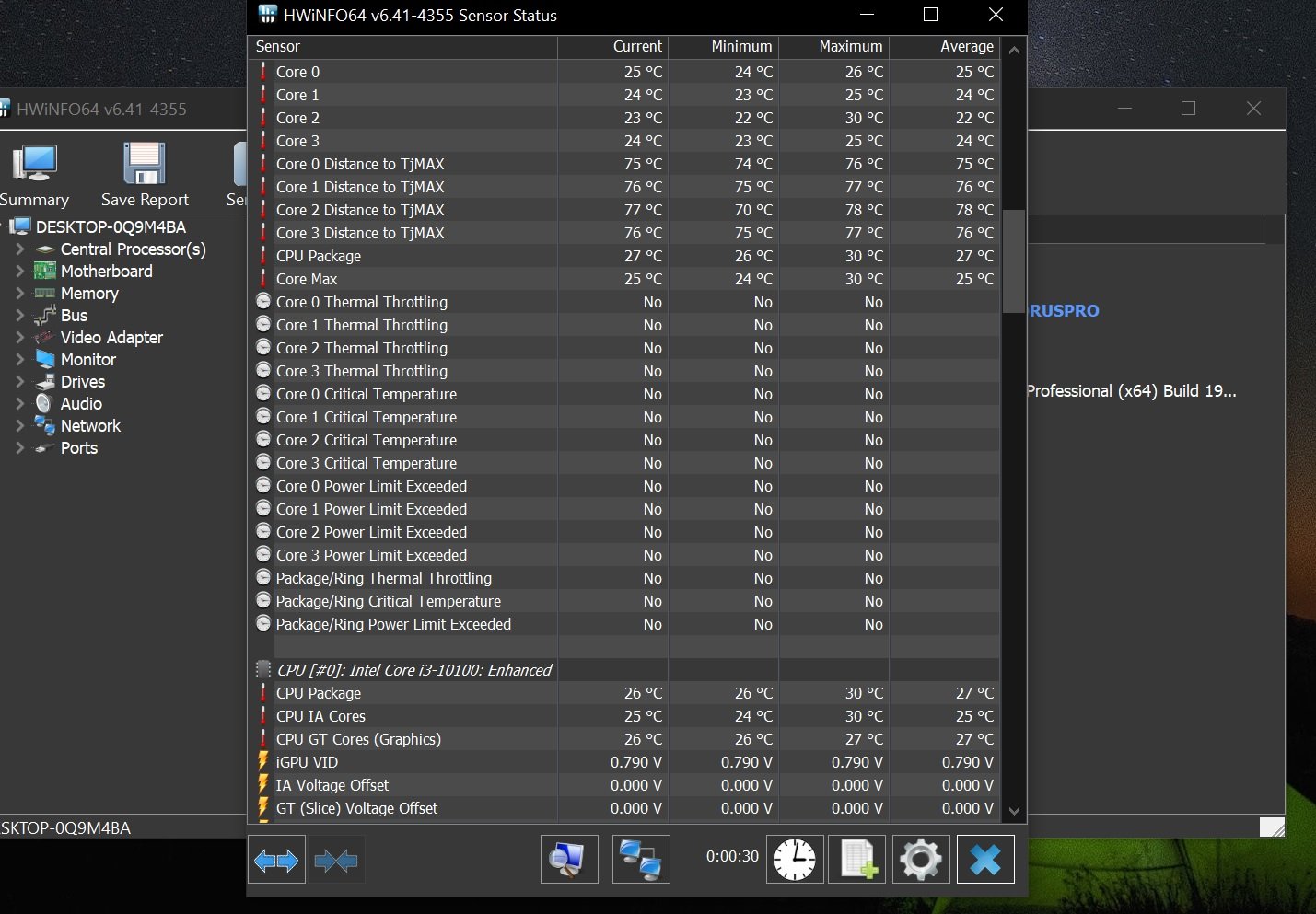Click the Maximum column header

tap(834, 47)
